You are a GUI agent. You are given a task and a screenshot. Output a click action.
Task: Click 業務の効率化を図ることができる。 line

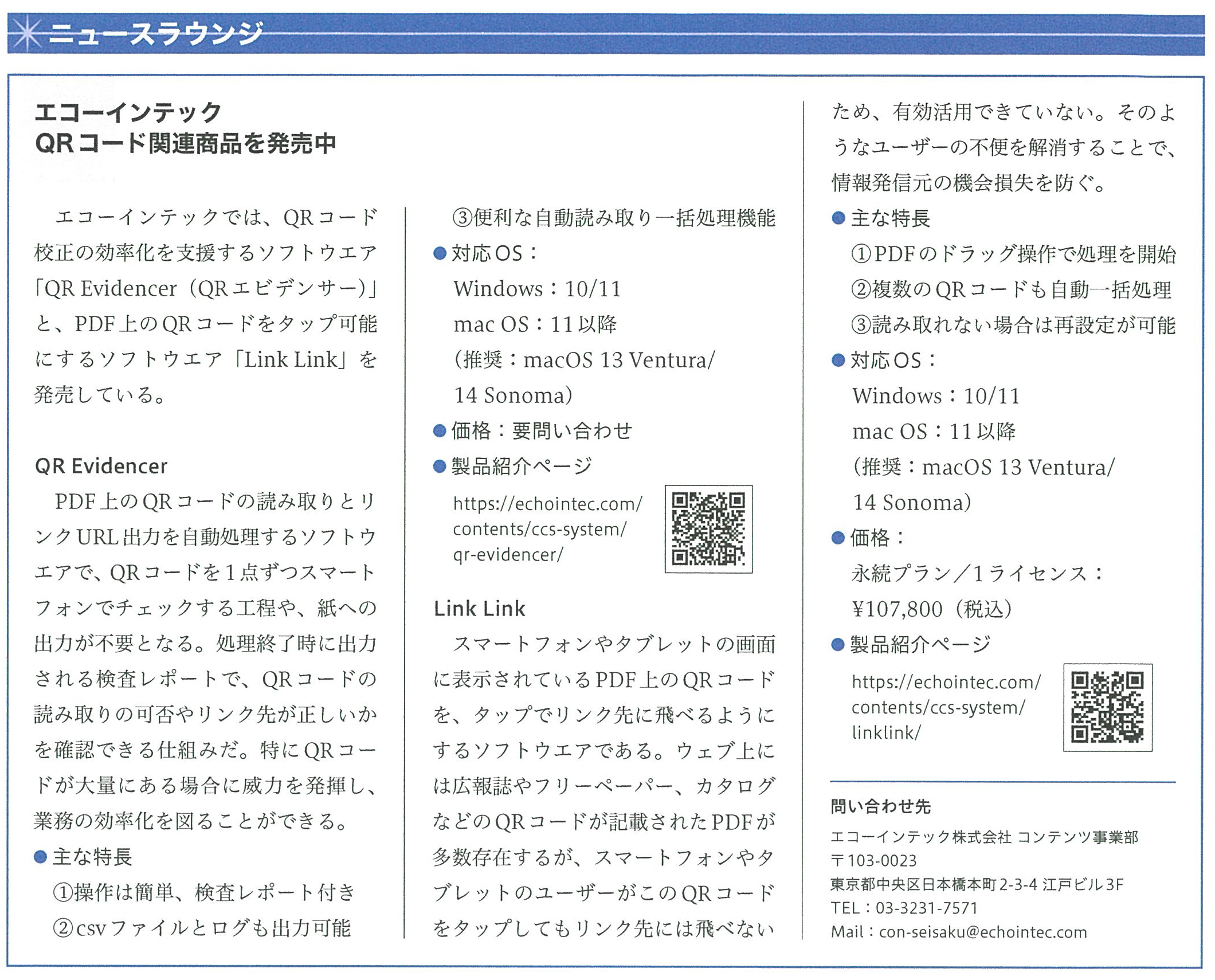coord(191,821)
